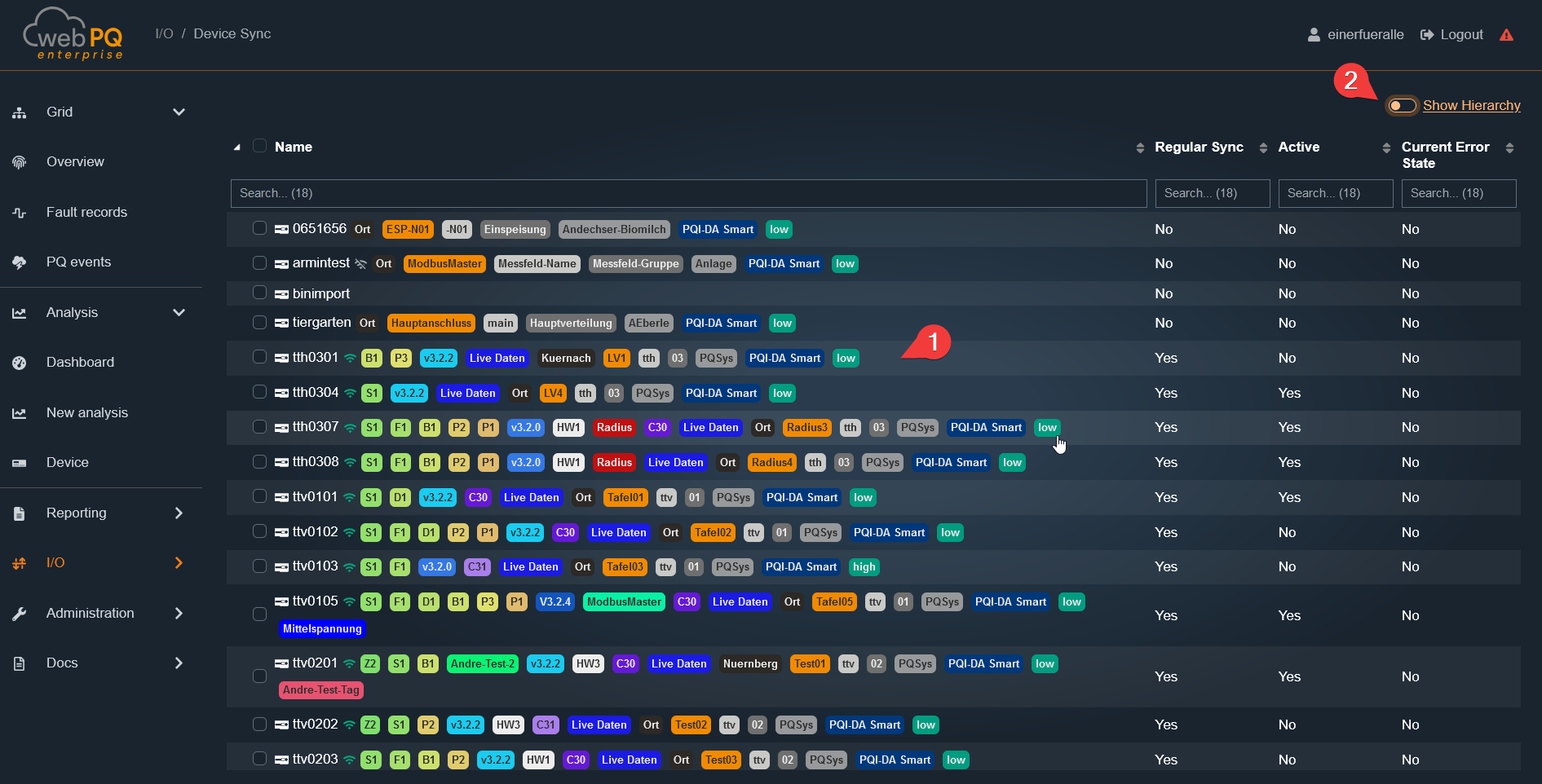Log out using the Logout link
1542x784 pixels.
tap(1452, 35)
